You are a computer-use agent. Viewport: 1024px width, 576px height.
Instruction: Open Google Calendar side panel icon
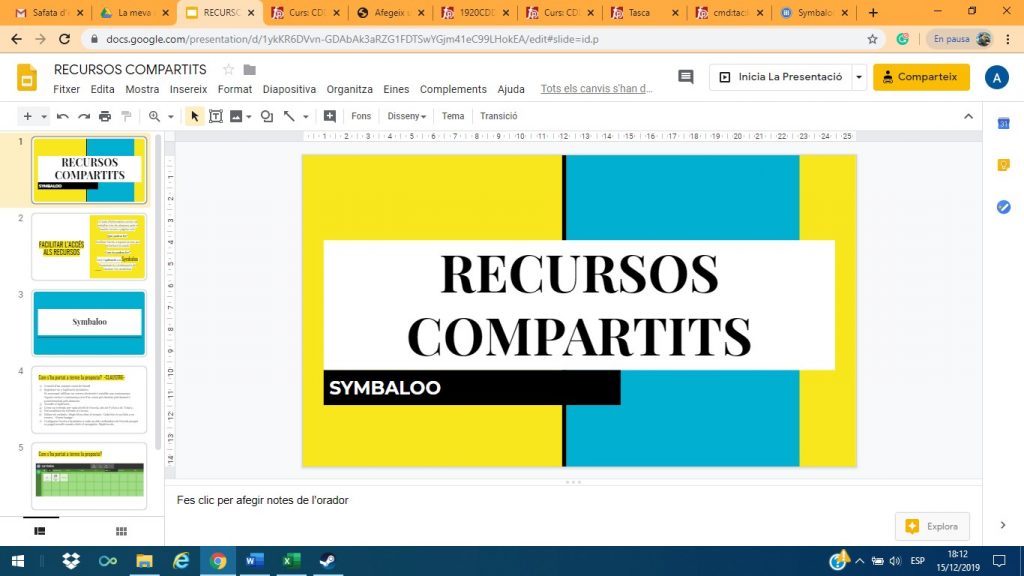point(1003,123)
